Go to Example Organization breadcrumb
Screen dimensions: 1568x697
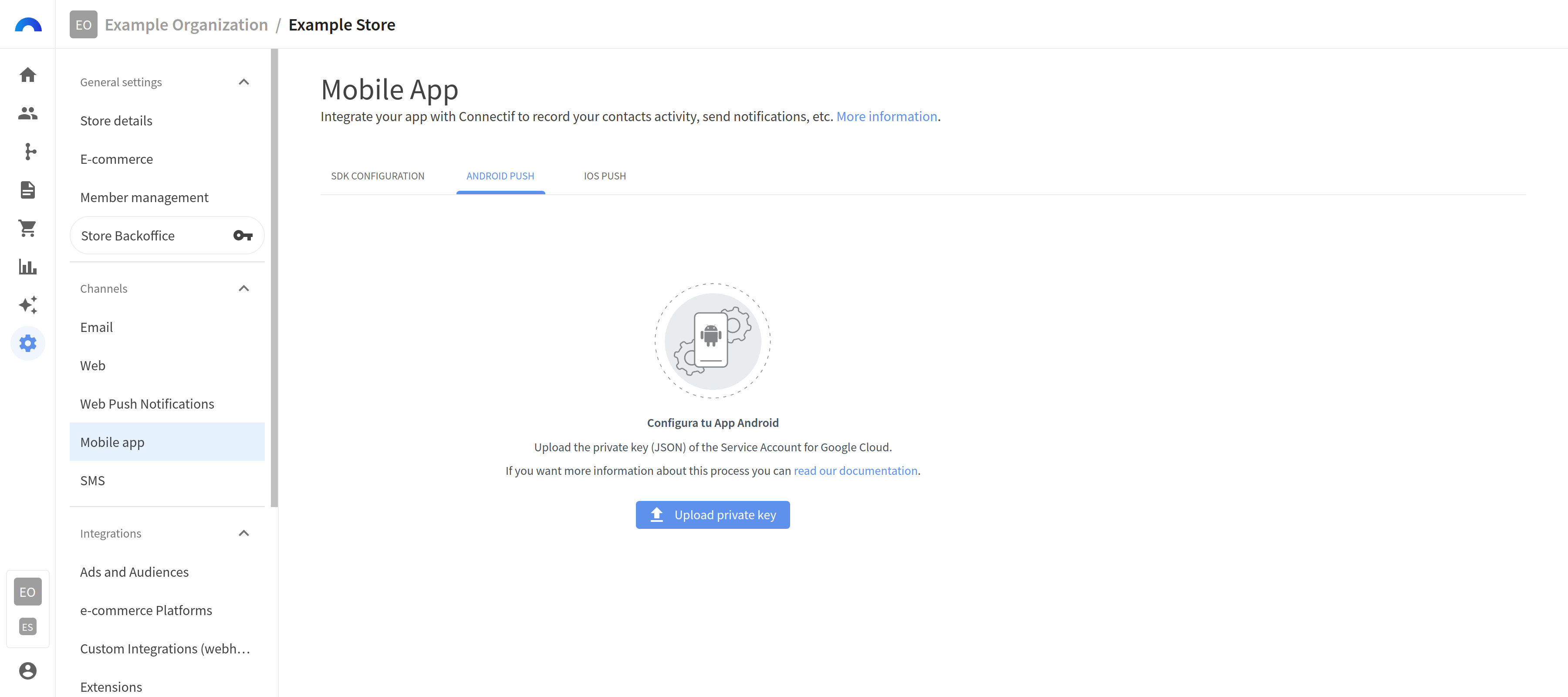coord(186,25)
